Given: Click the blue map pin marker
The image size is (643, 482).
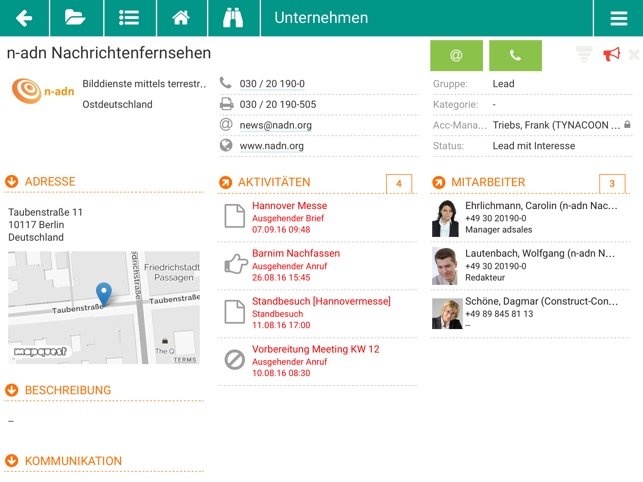Looking at the screenshot, I should click(104, 294).
